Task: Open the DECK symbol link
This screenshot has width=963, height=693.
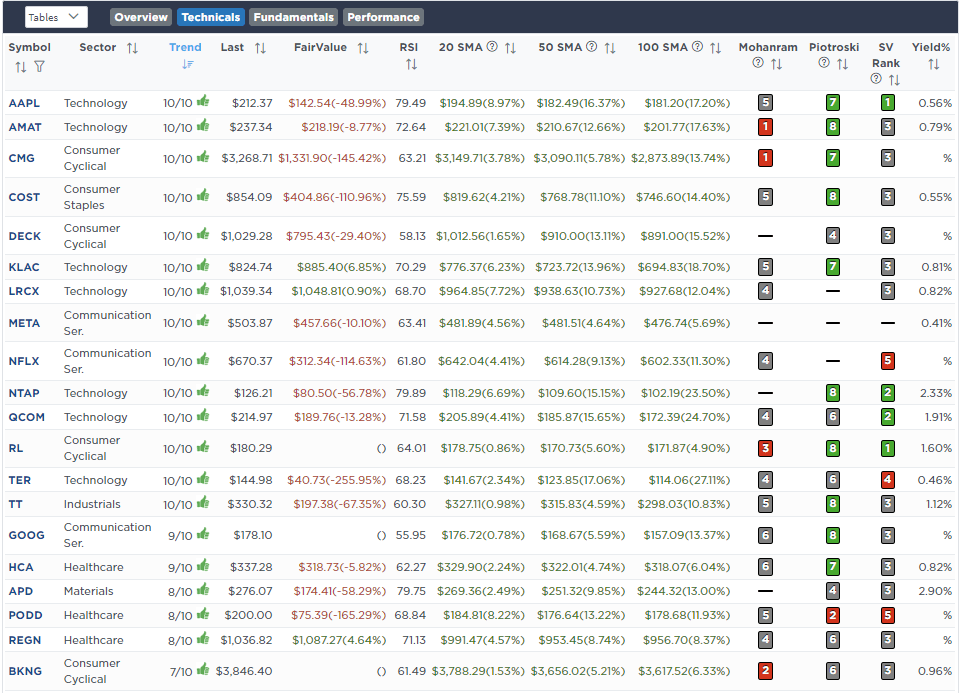Action: [x=25, y=237]
